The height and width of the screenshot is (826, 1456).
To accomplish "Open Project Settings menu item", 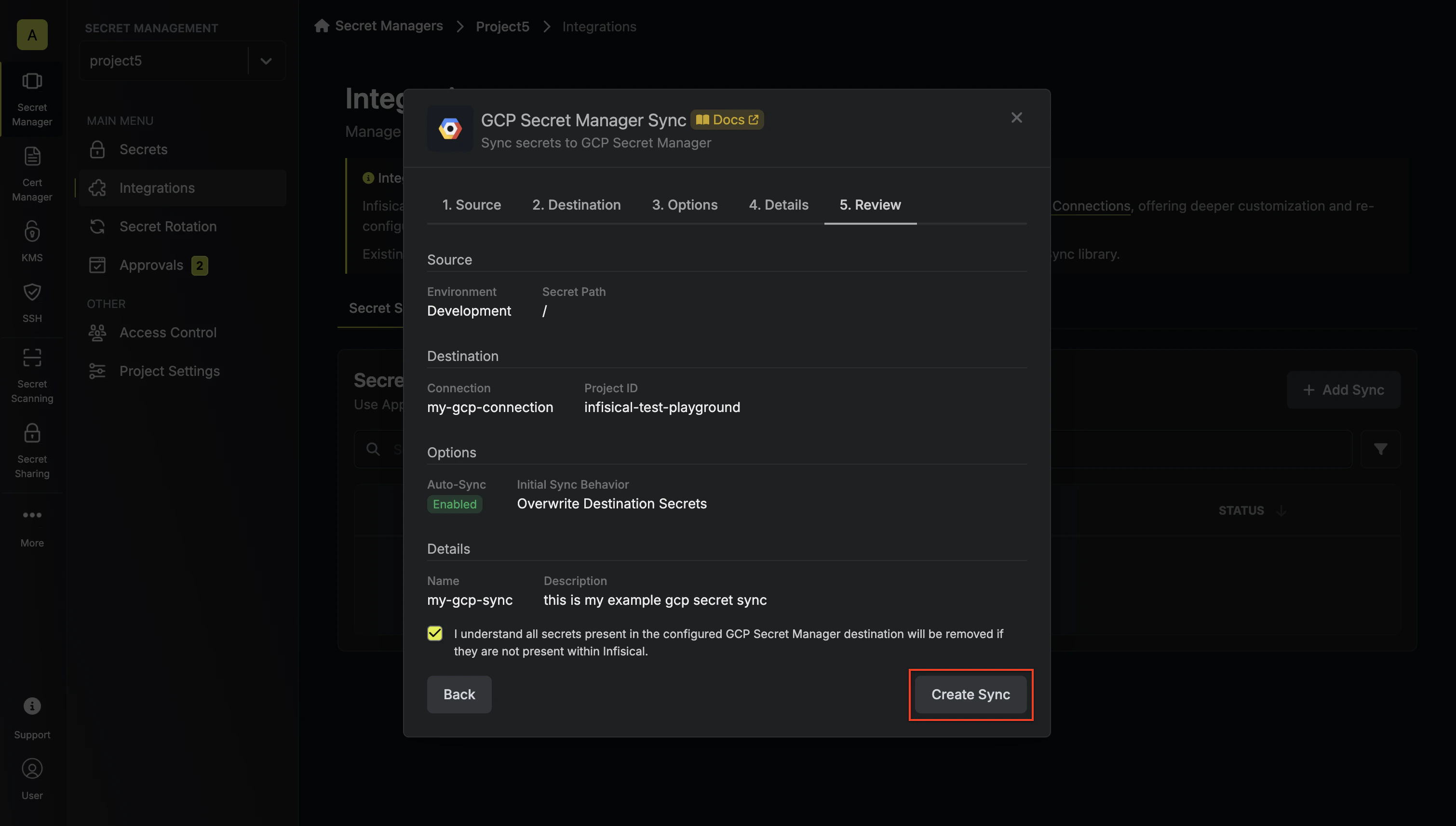I will click(183, 371).
